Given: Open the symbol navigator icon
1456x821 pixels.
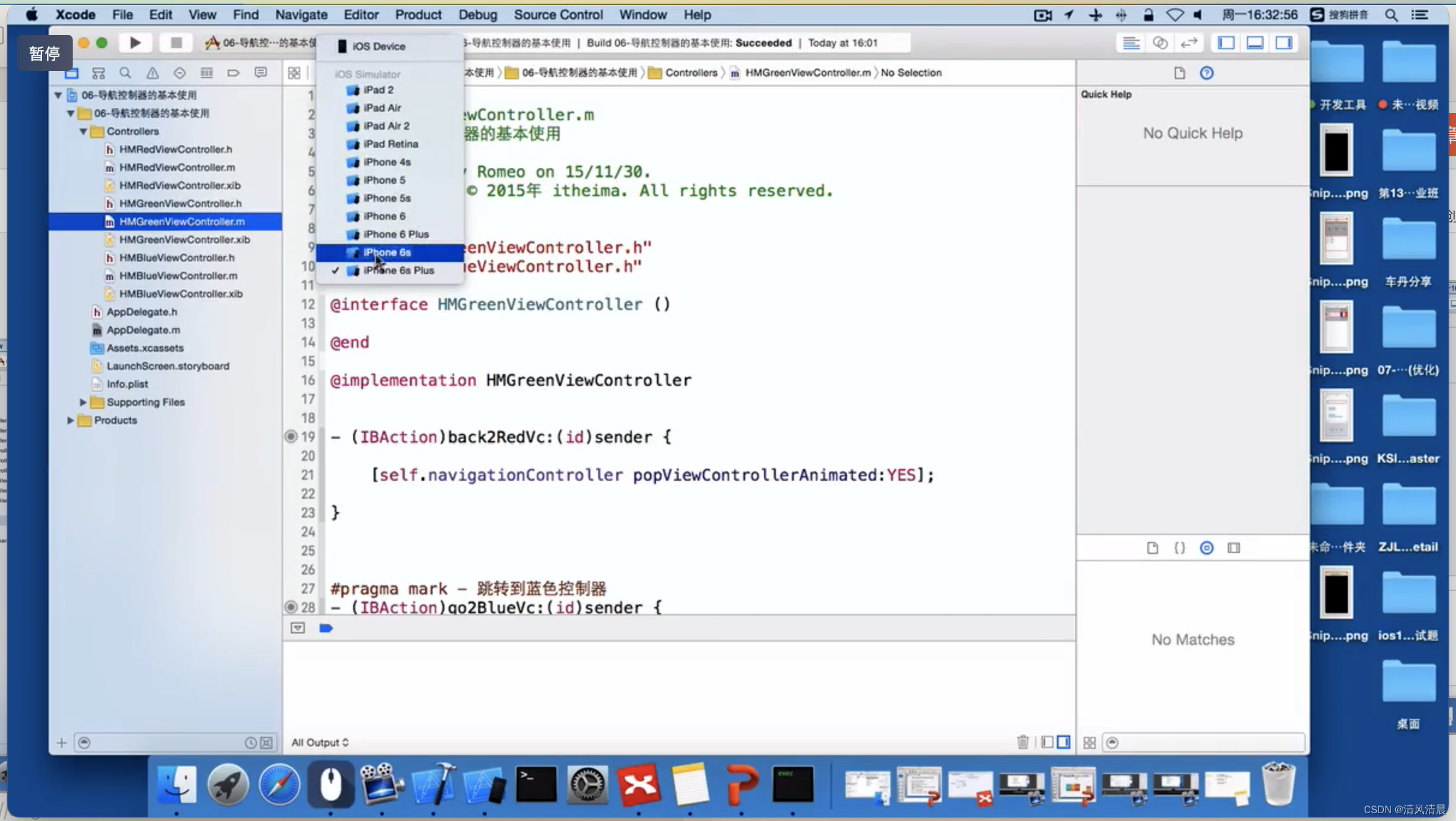Looking at the screenshot, I should point(99,73).
